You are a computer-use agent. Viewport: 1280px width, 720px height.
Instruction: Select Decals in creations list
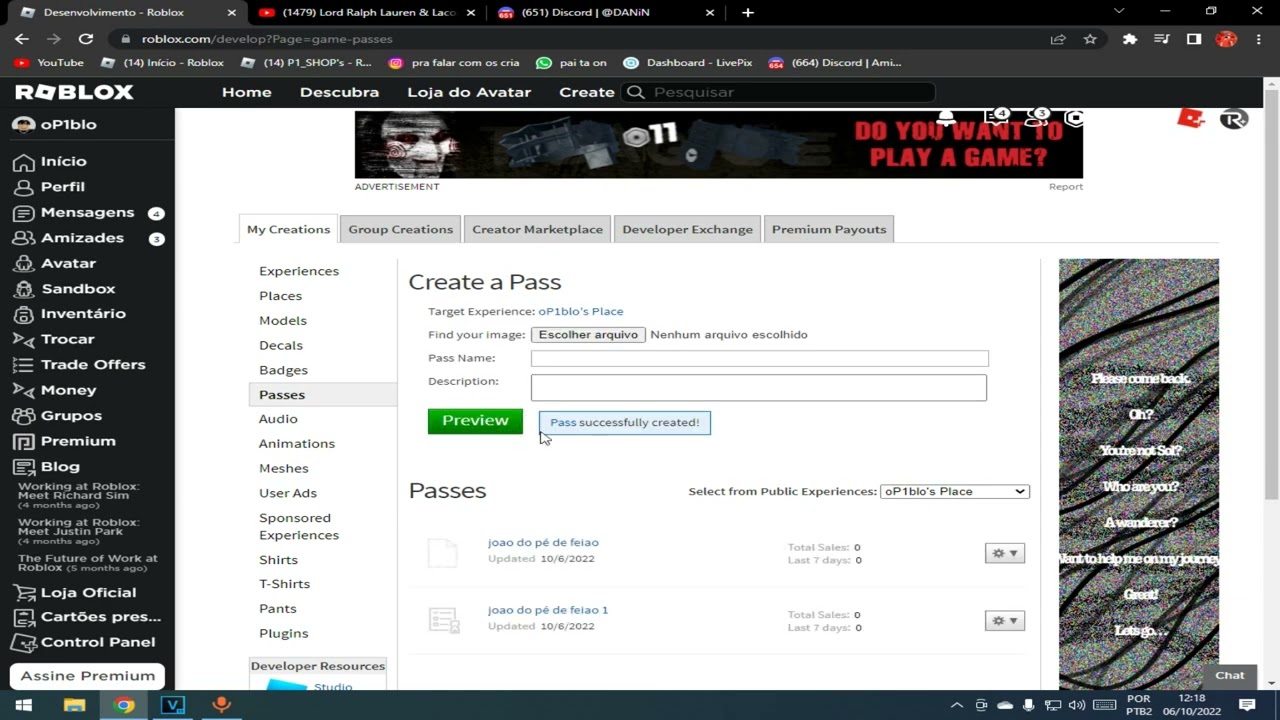[281, 345]
